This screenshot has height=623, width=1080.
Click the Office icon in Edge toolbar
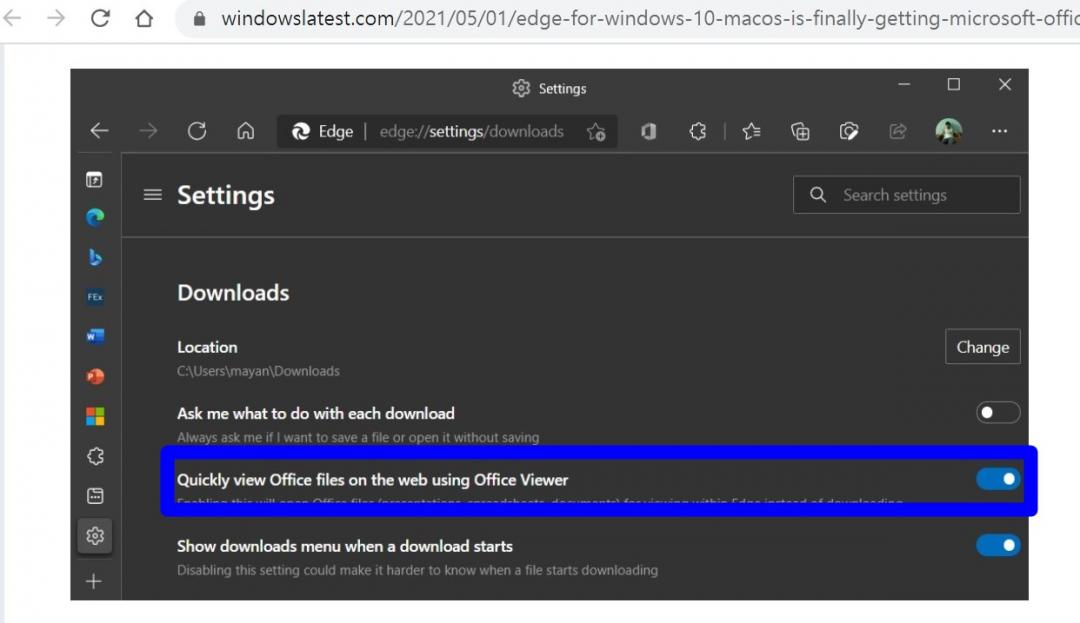(648, 131)
